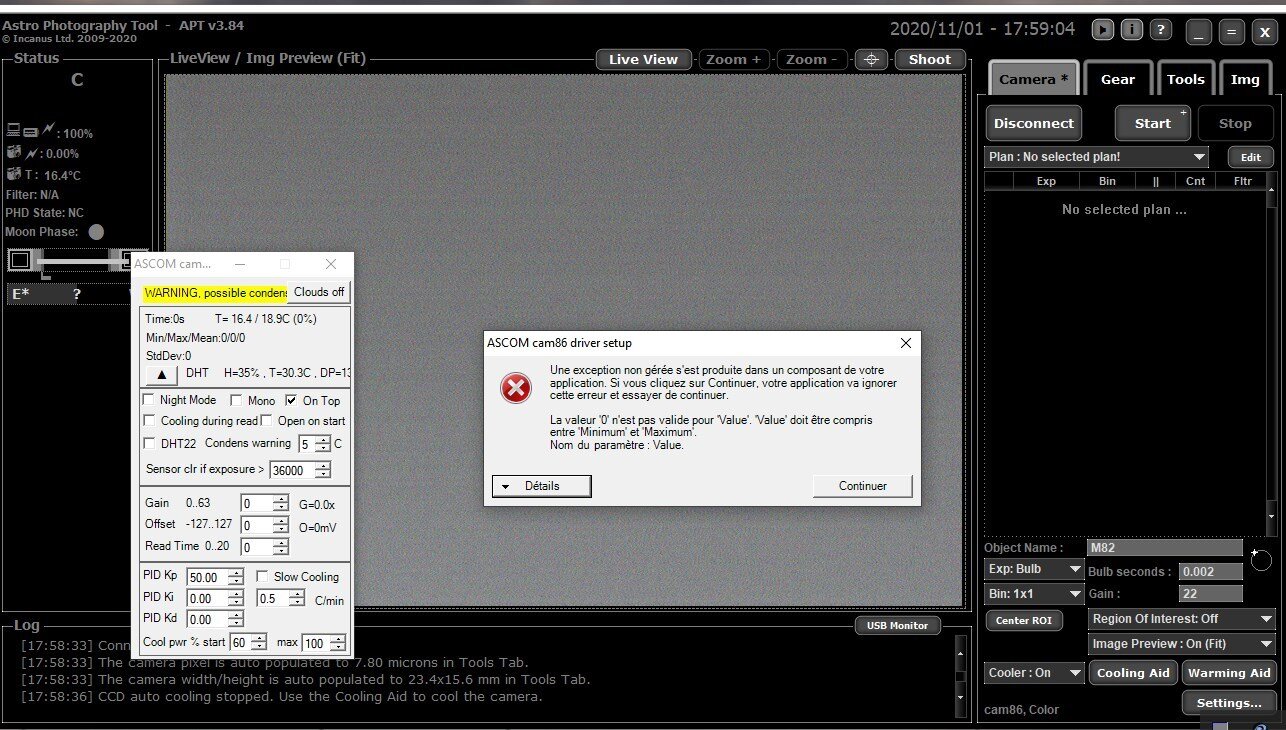This screenshot has width=1286, height=730.
Task: Click the small plus on the Start button
Action: pyautogui.click(x=1183, y=112)
